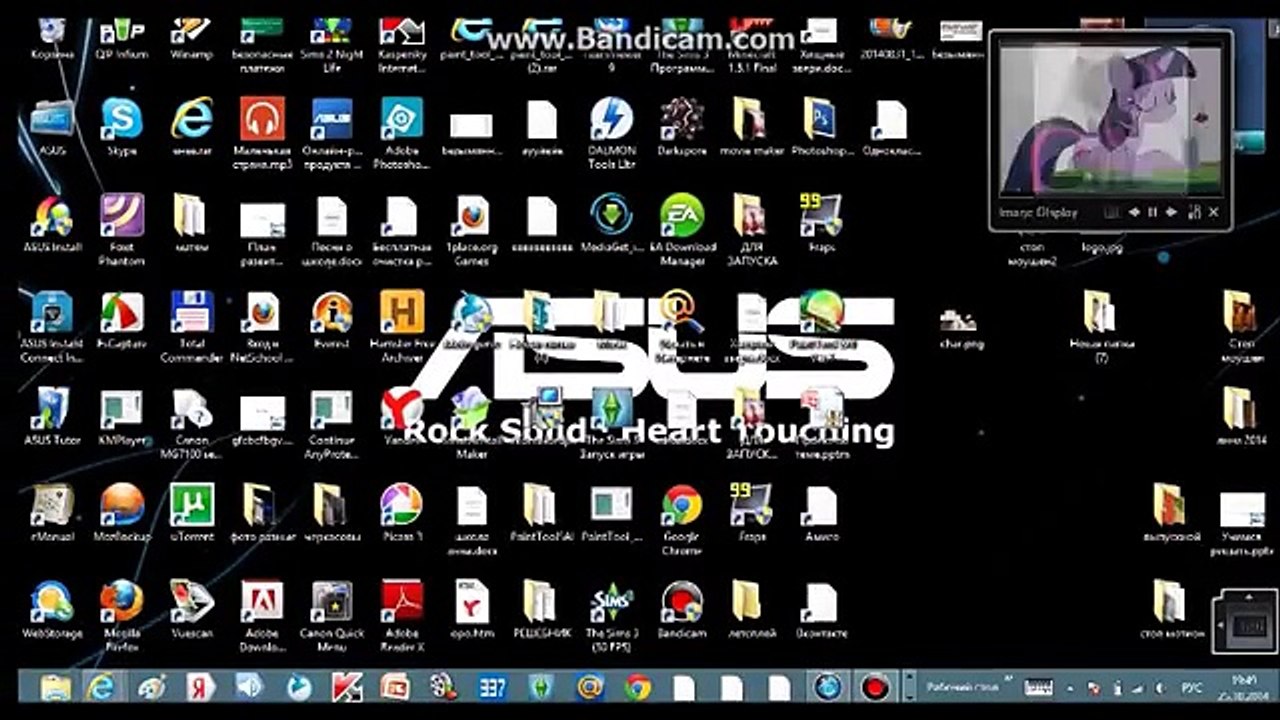The height and width of the screenshot is (720, 1280).
Task: Open the movie maker folder
Action: pyautogui.click(x=752, y=127)
